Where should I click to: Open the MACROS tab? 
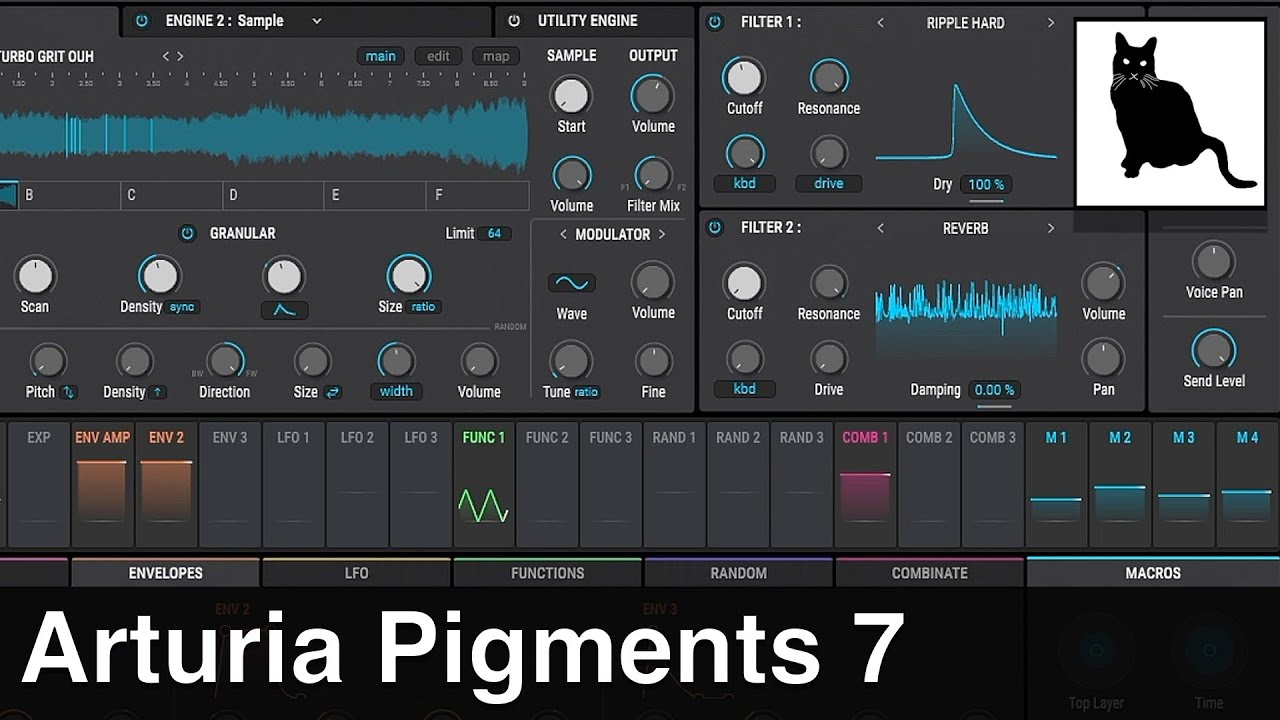coord(1153,573)
